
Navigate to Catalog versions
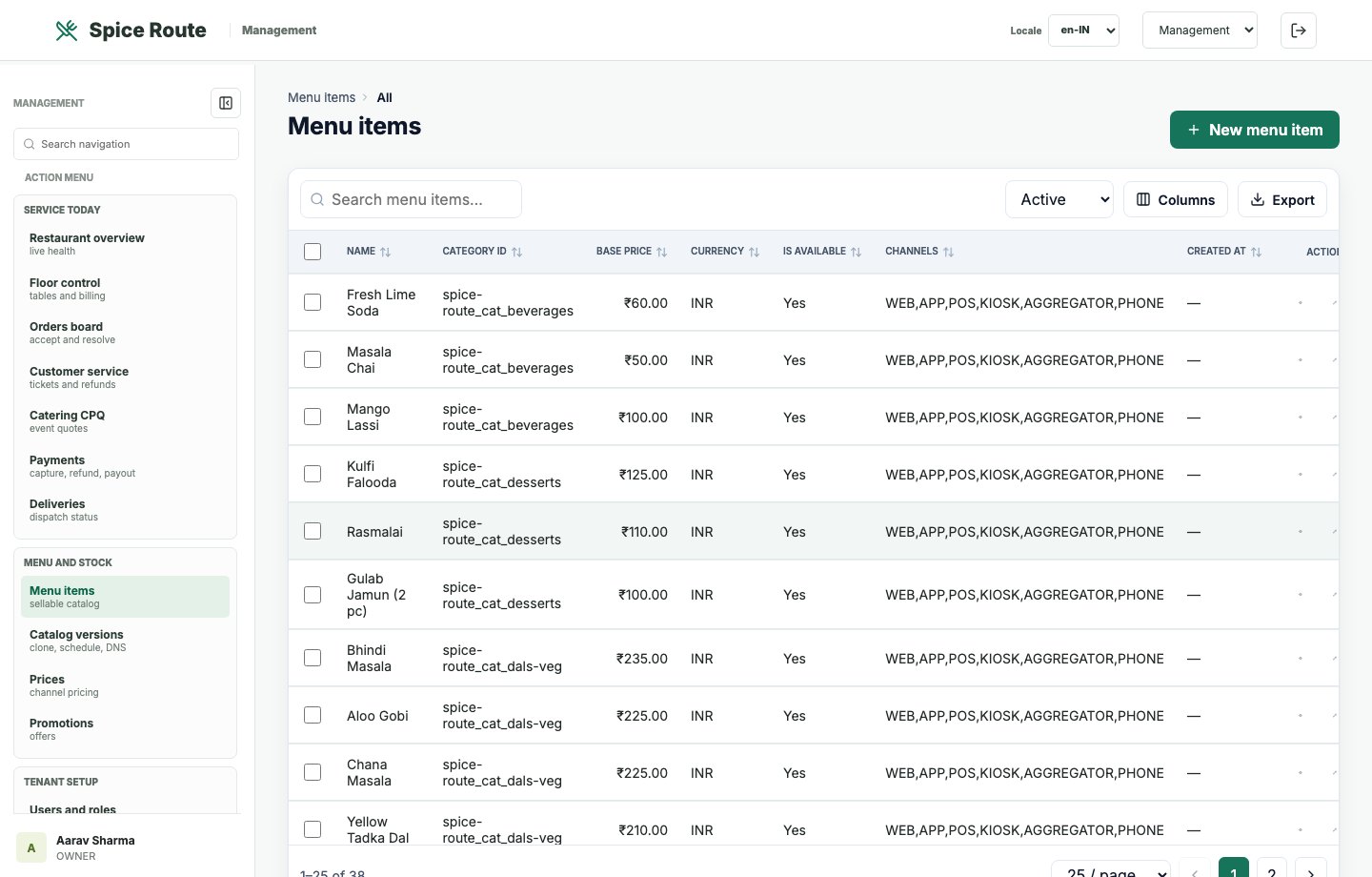(125, 641)
